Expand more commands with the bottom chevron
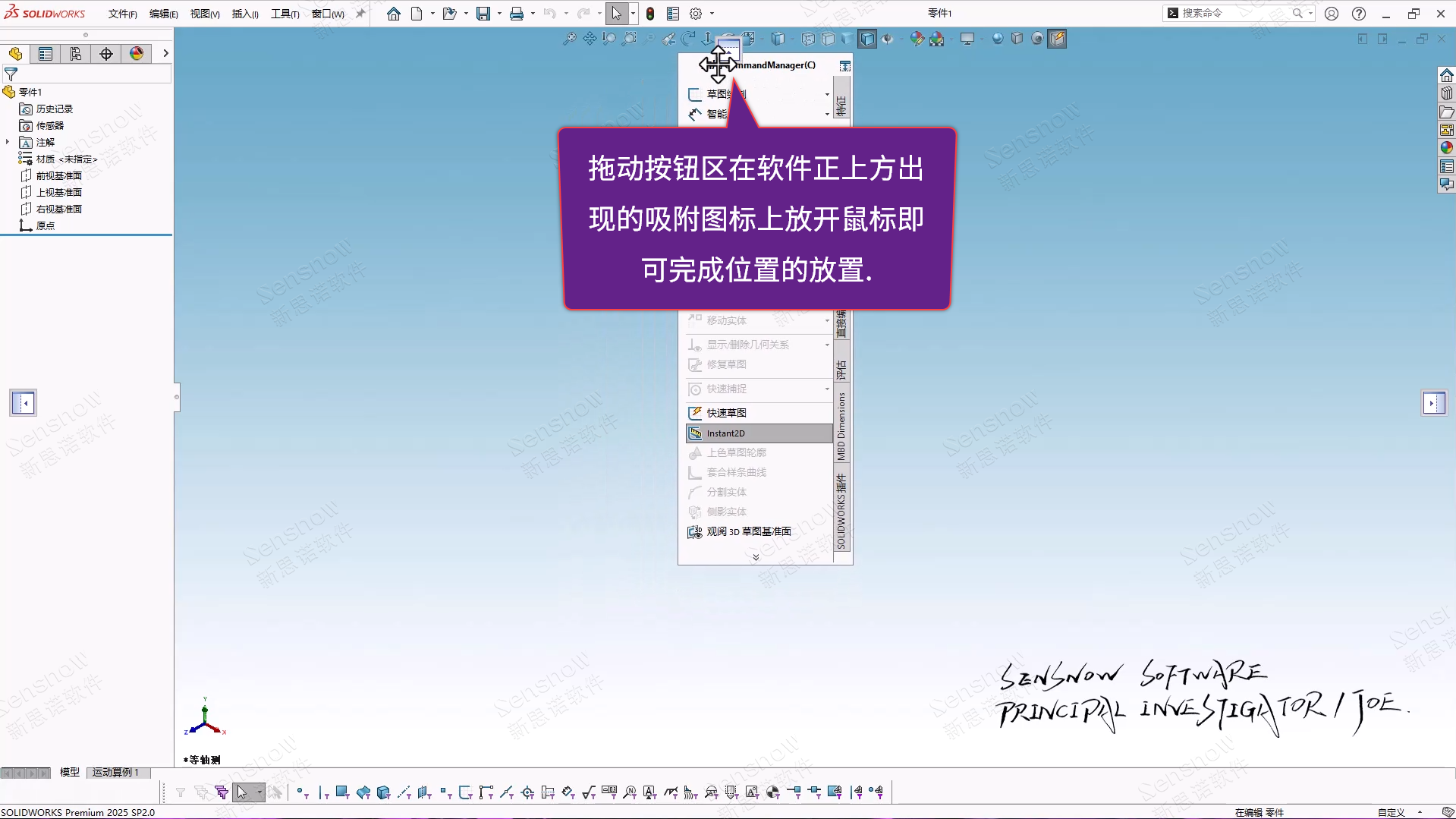 756,557
